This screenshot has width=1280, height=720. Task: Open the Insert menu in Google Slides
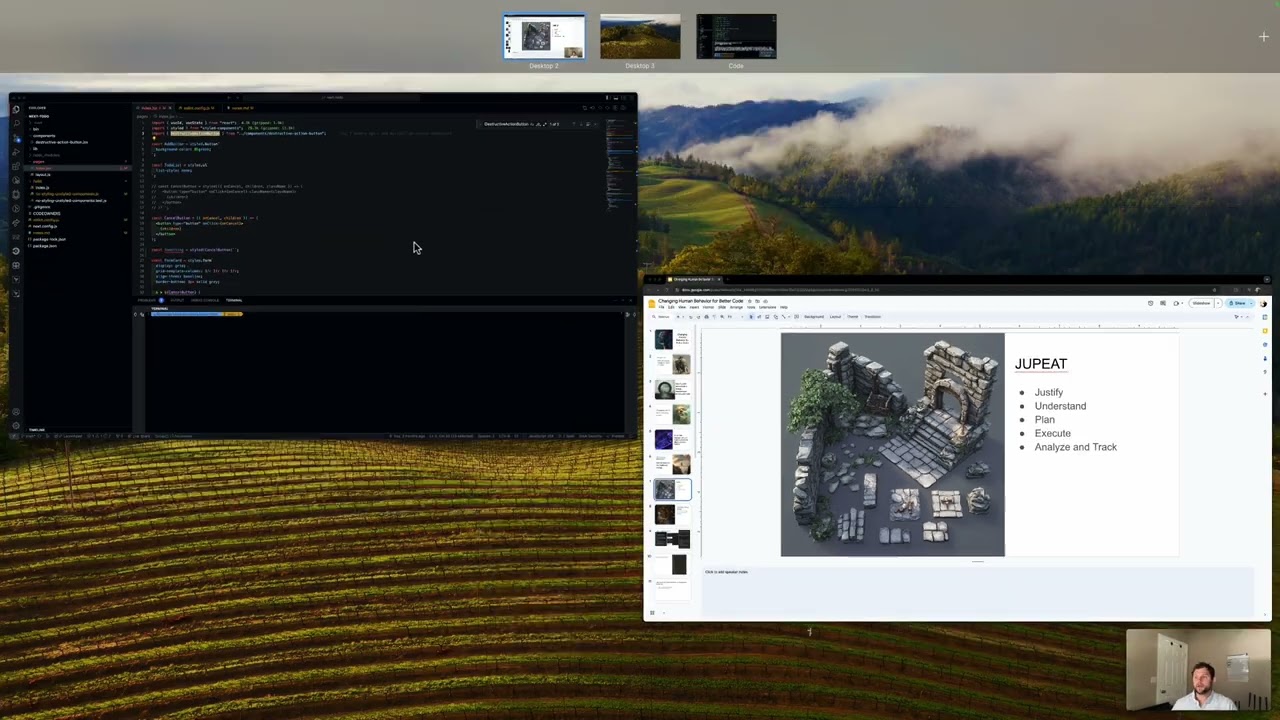point(694,307)
